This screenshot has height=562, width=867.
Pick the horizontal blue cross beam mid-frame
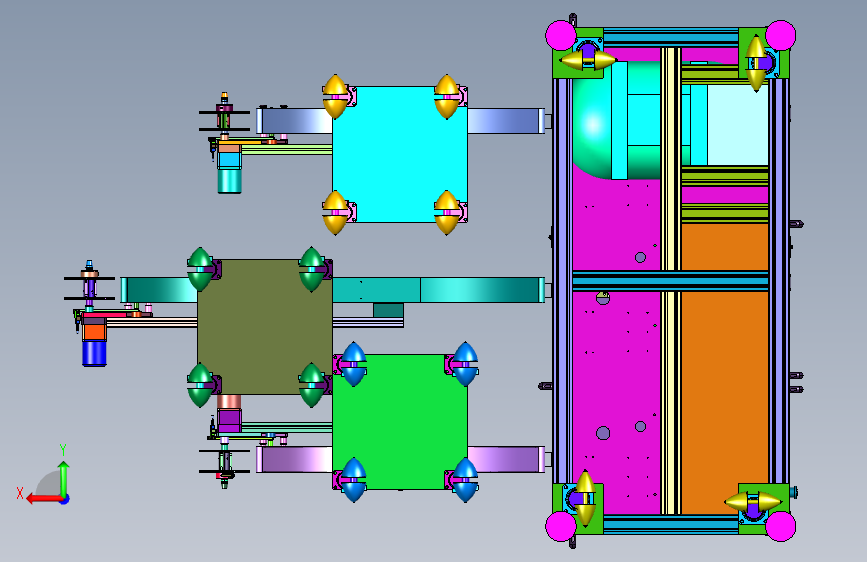tap(670, 281)
